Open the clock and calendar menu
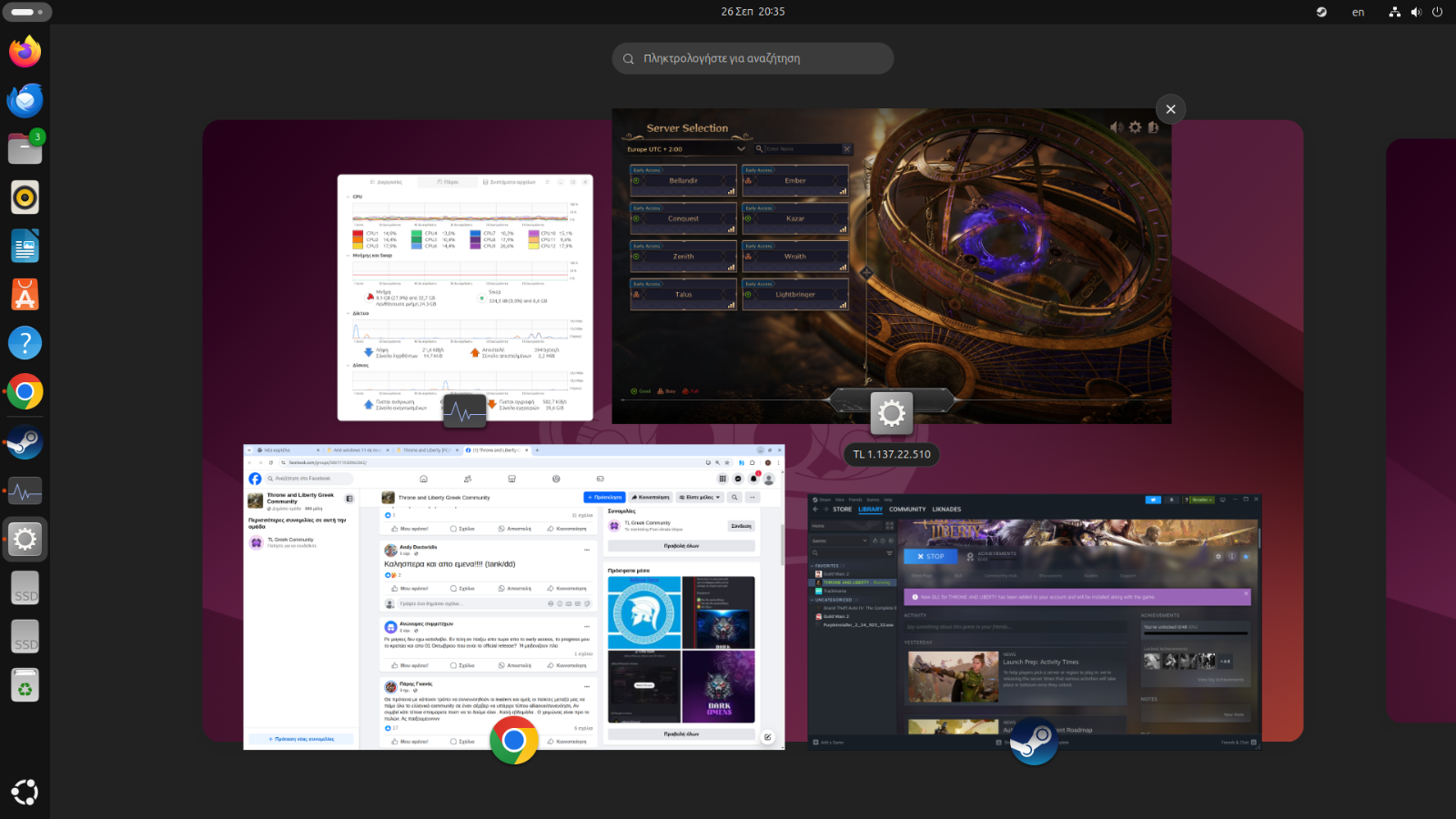The image size is (1456, 819). (x=753, y=12)
